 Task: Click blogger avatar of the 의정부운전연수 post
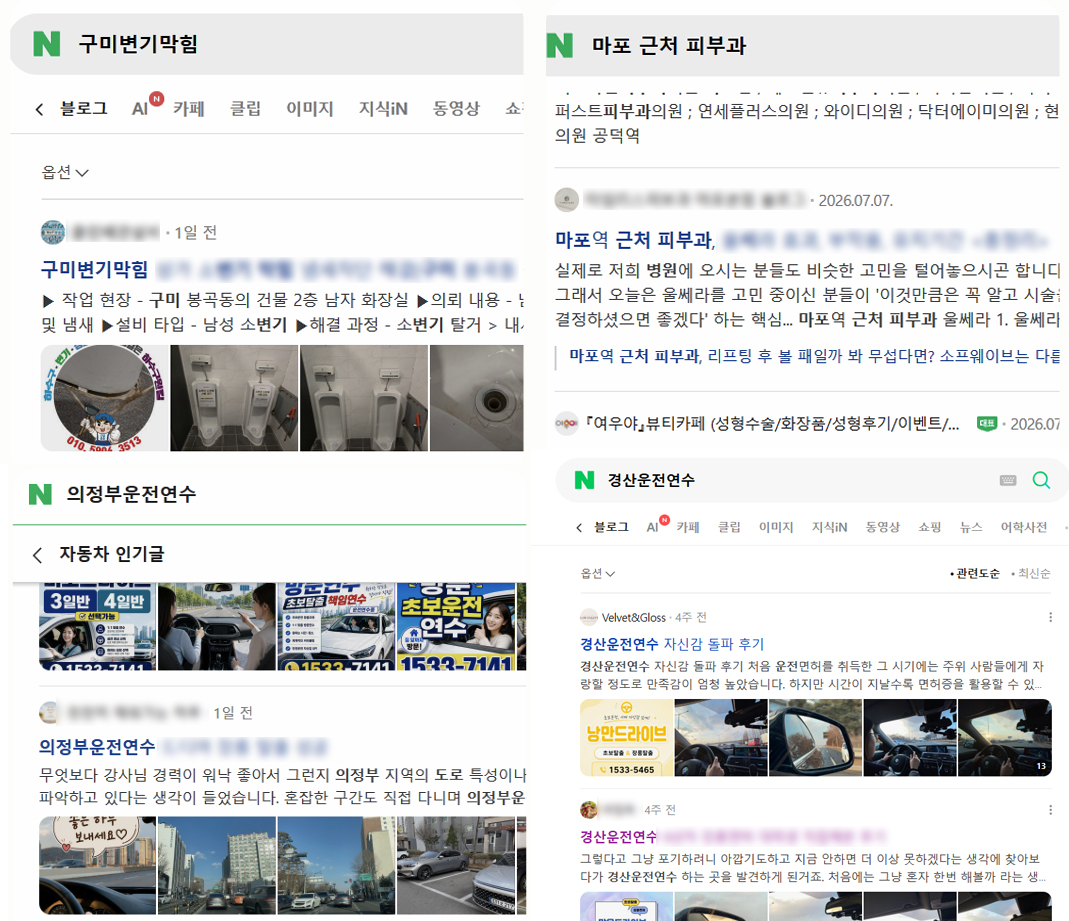tap(49, 712)
